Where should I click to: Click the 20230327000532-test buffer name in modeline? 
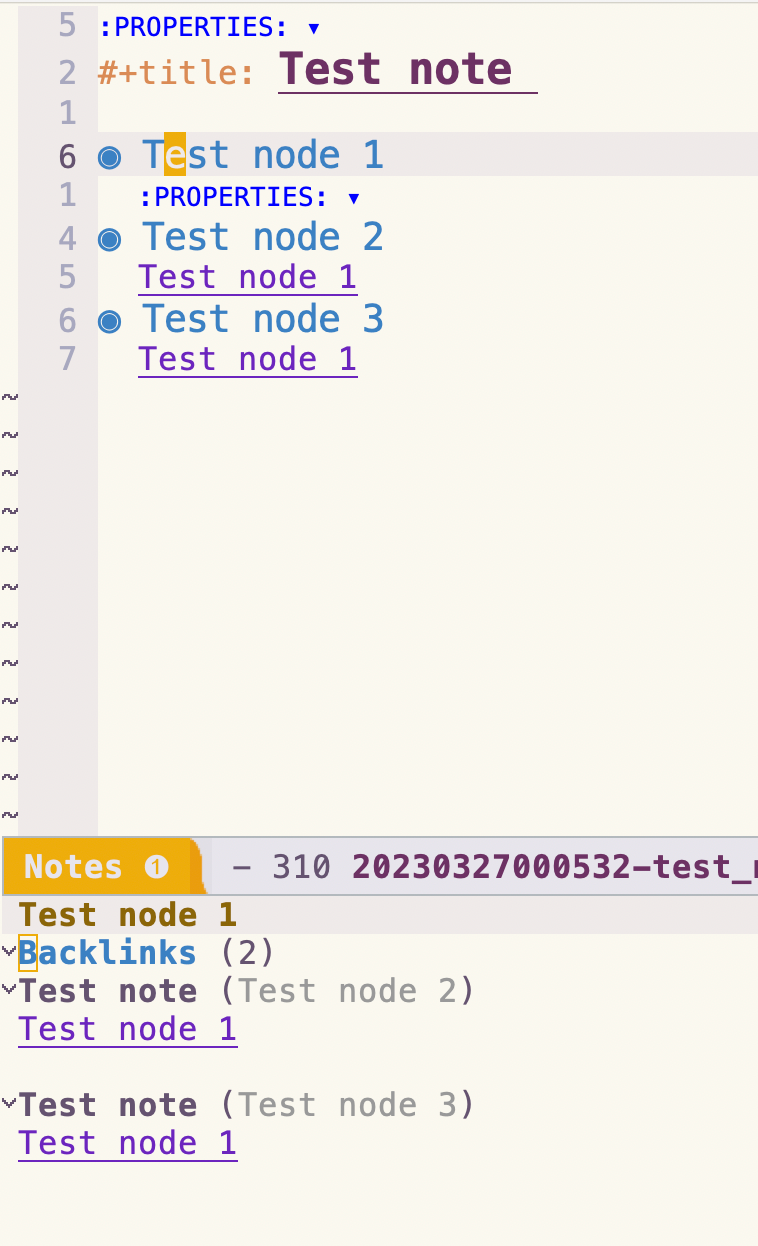(x=554, y=866)
